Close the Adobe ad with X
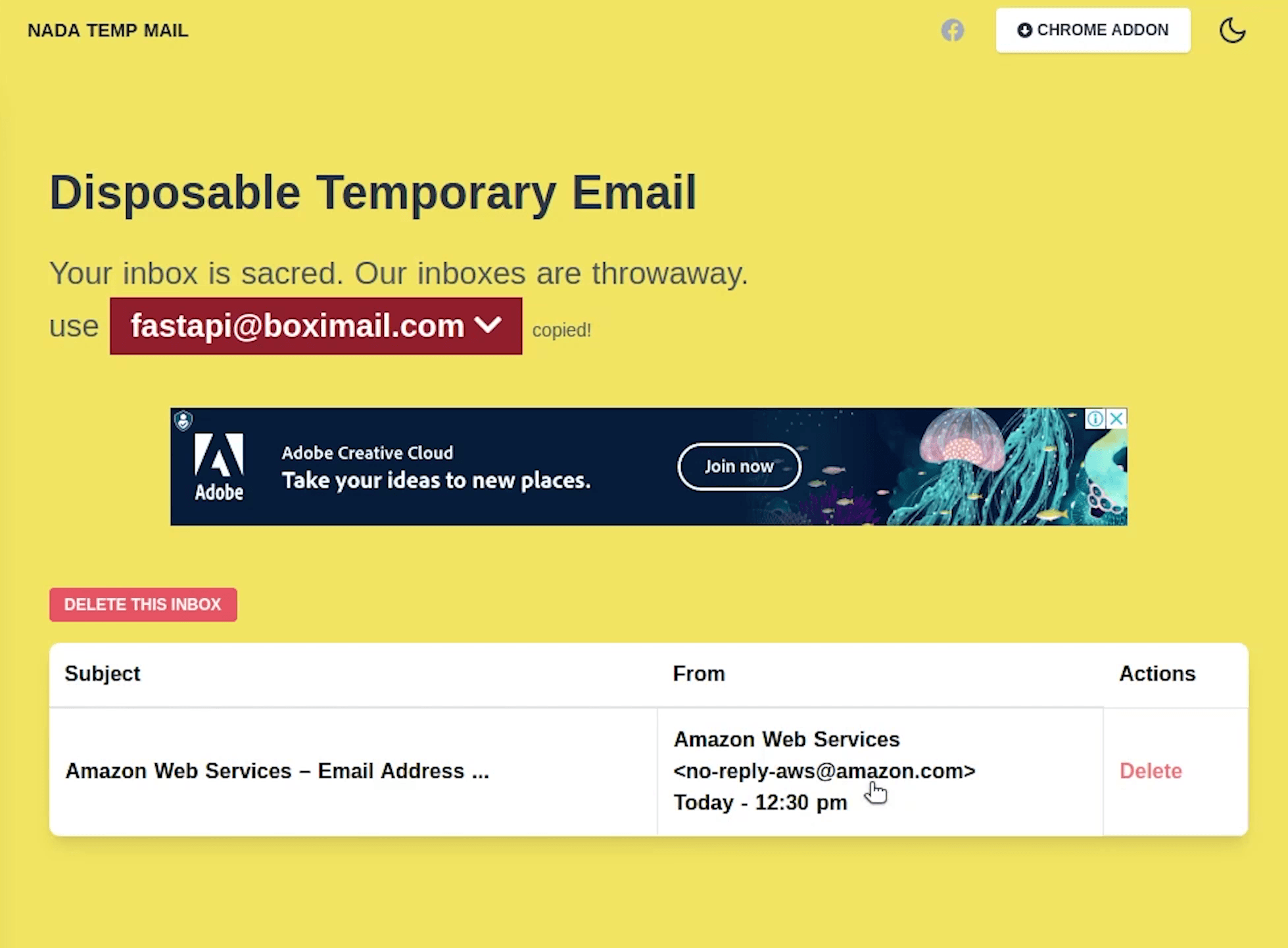The image size is (1288, 948). pos(1116,419)
